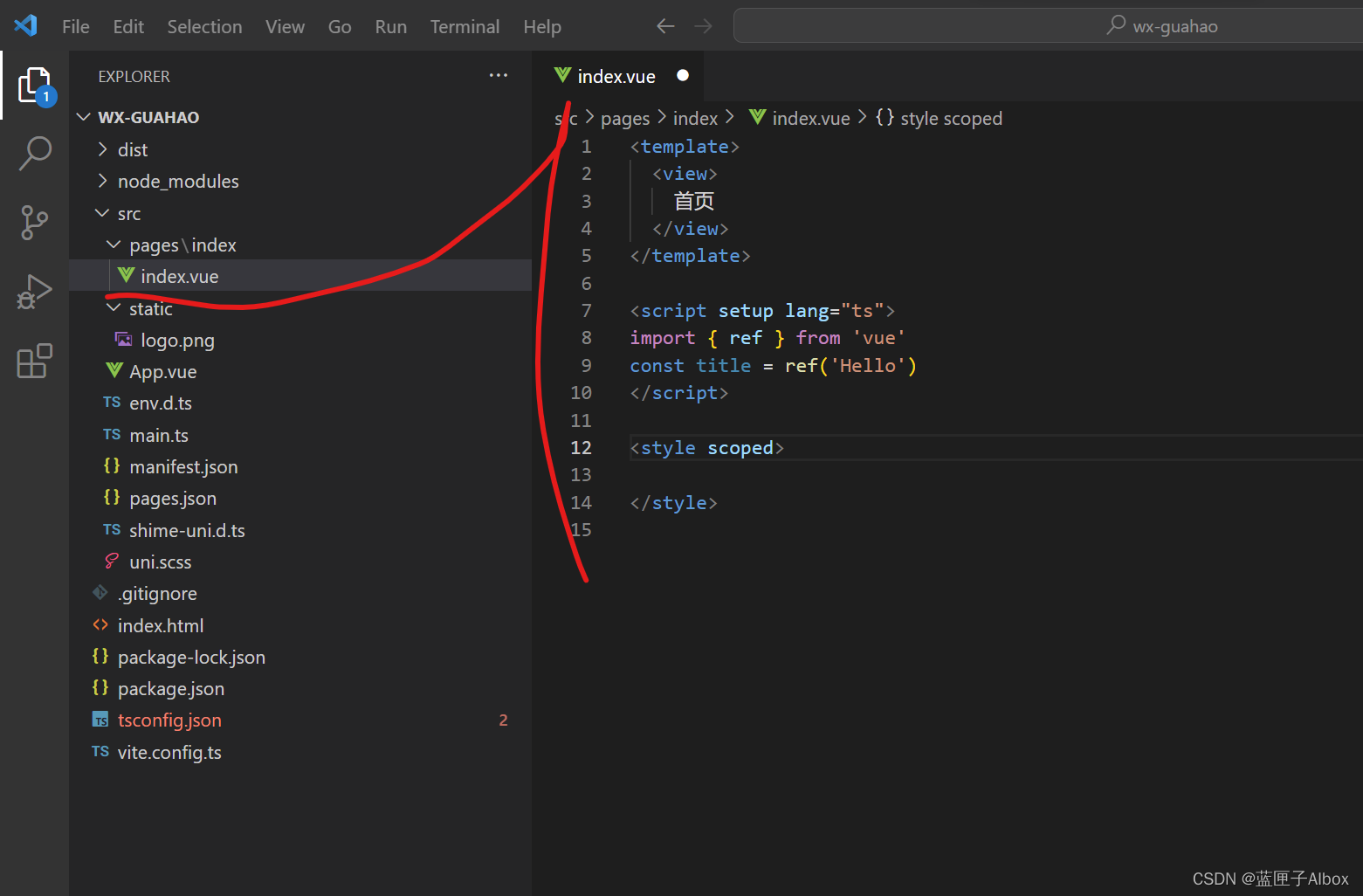
Task: Open the Help menu
Action: coord(541,26)
